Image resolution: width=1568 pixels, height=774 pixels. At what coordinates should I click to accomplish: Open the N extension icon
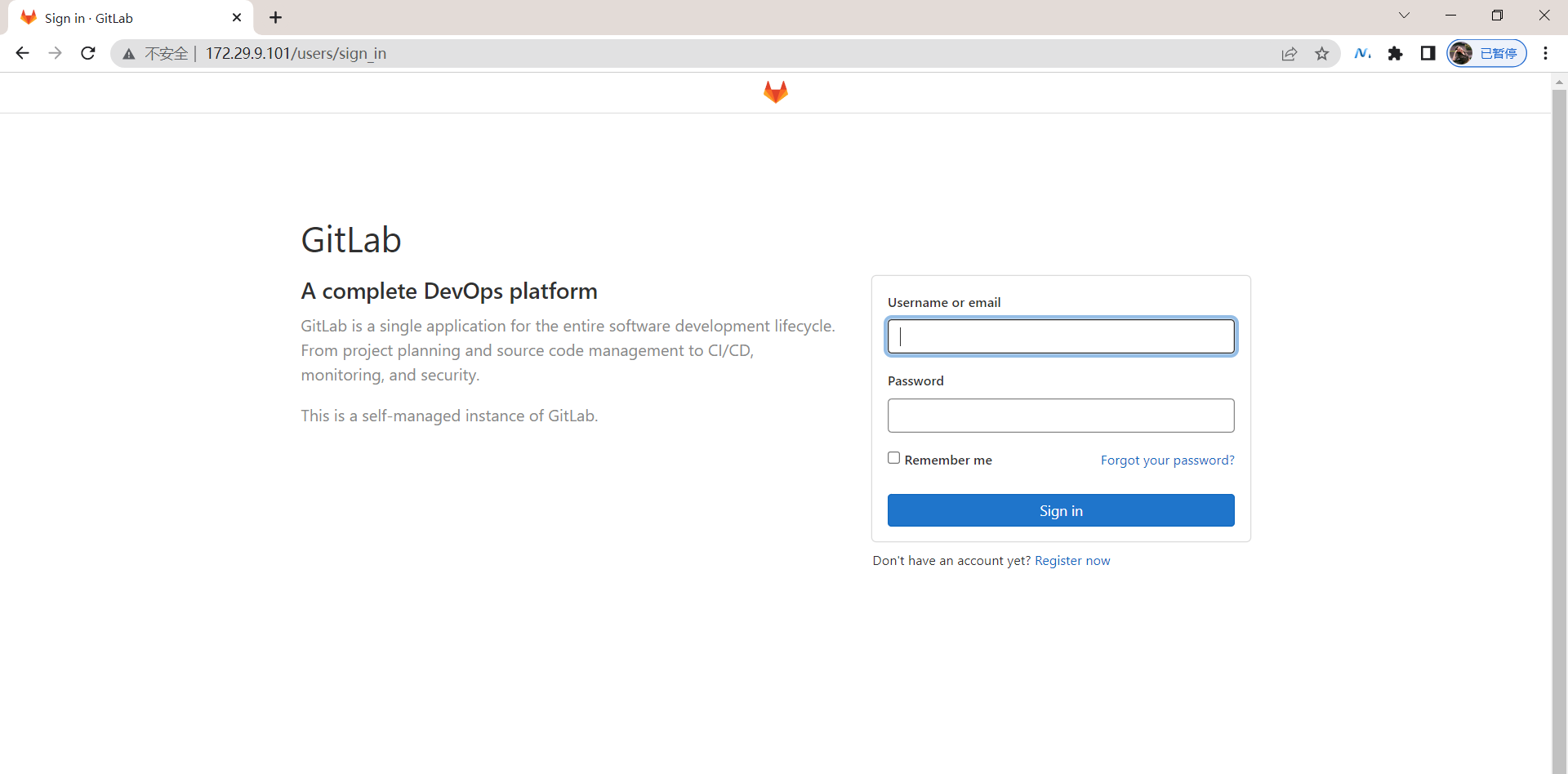pyautogui.click(x=1362, y=53)
